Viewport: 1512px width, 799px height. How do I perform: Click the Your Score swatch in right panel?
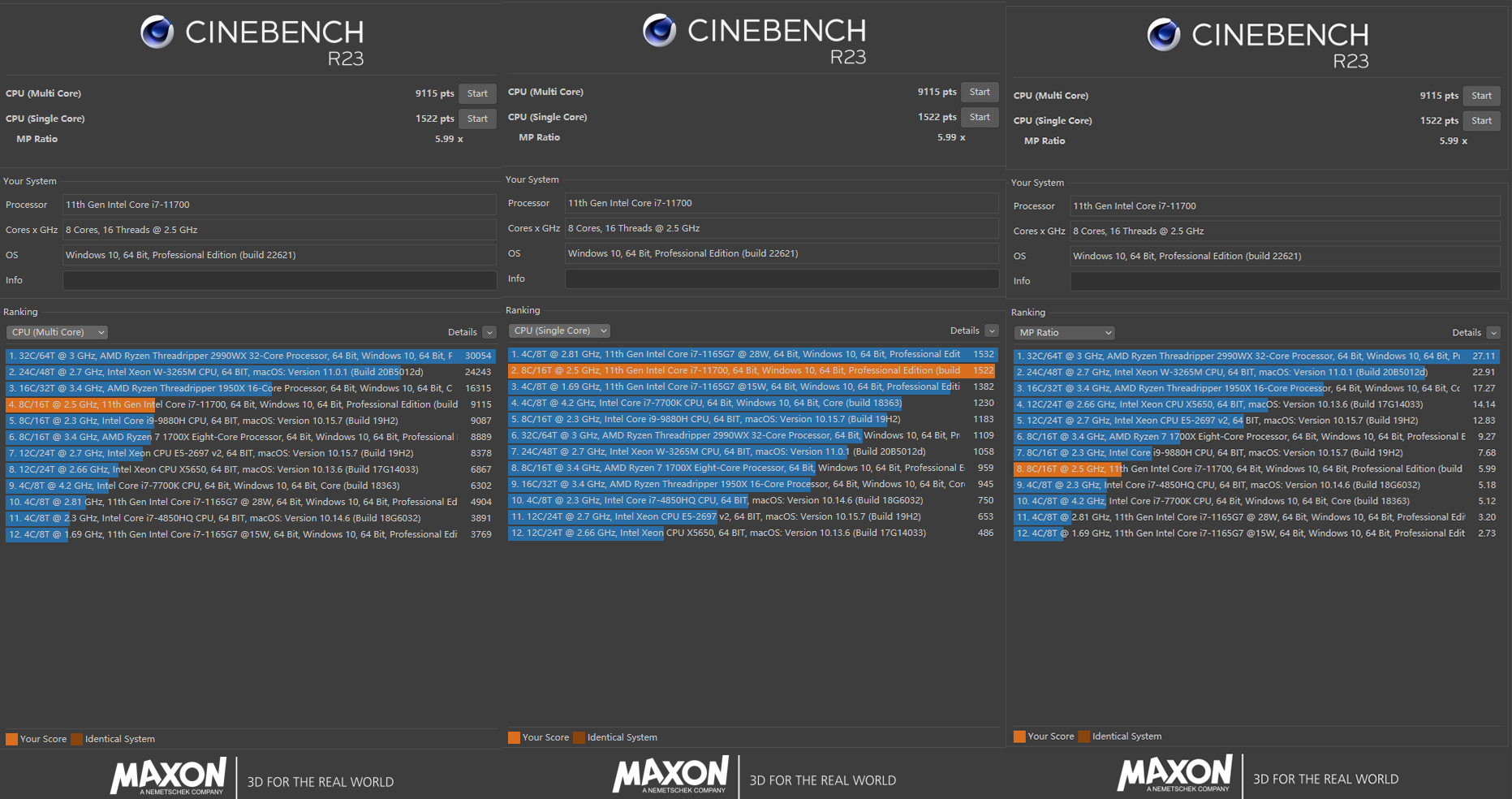[x=1019, y=736]
